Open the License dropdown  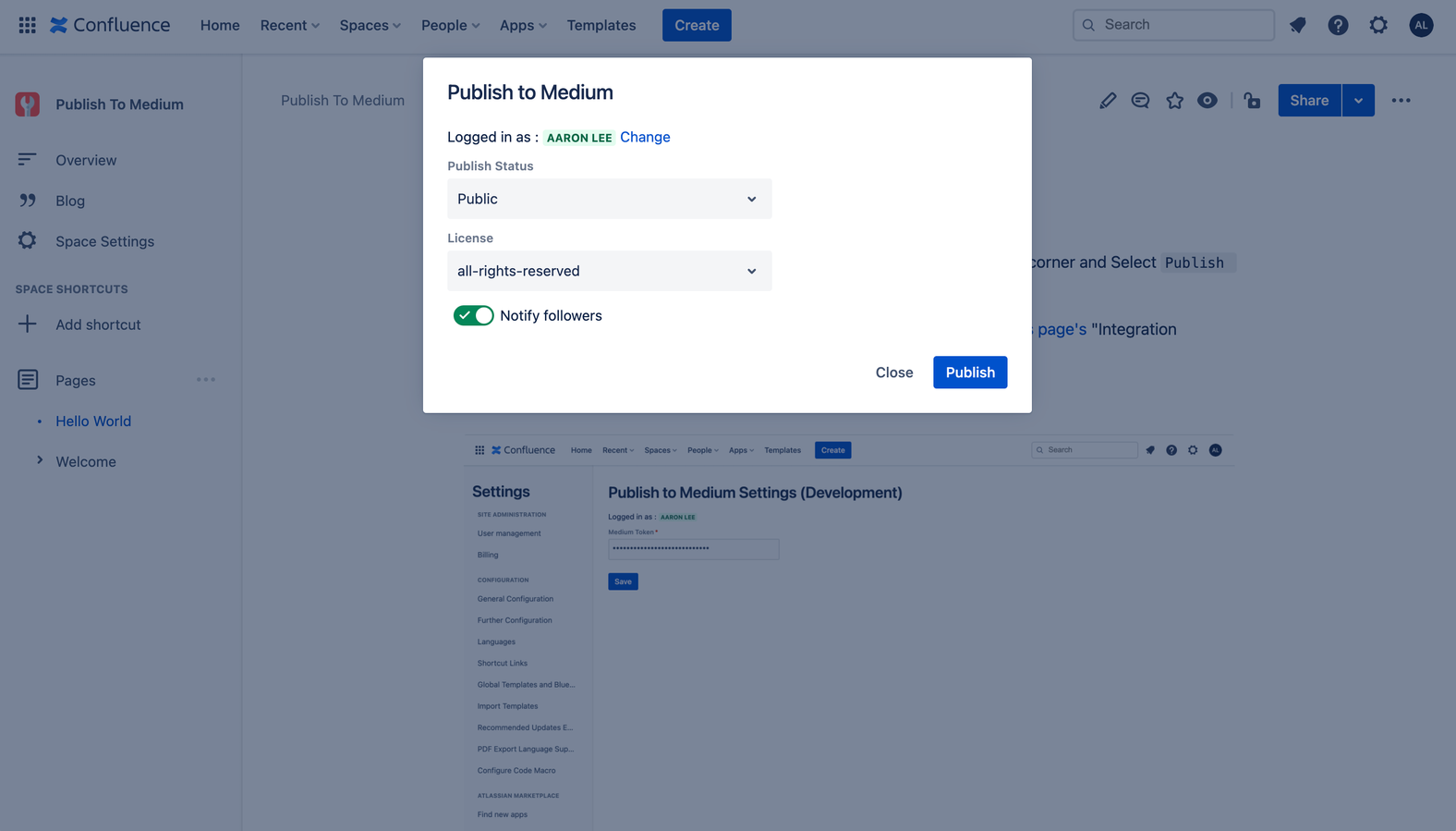tap(609, 271)
